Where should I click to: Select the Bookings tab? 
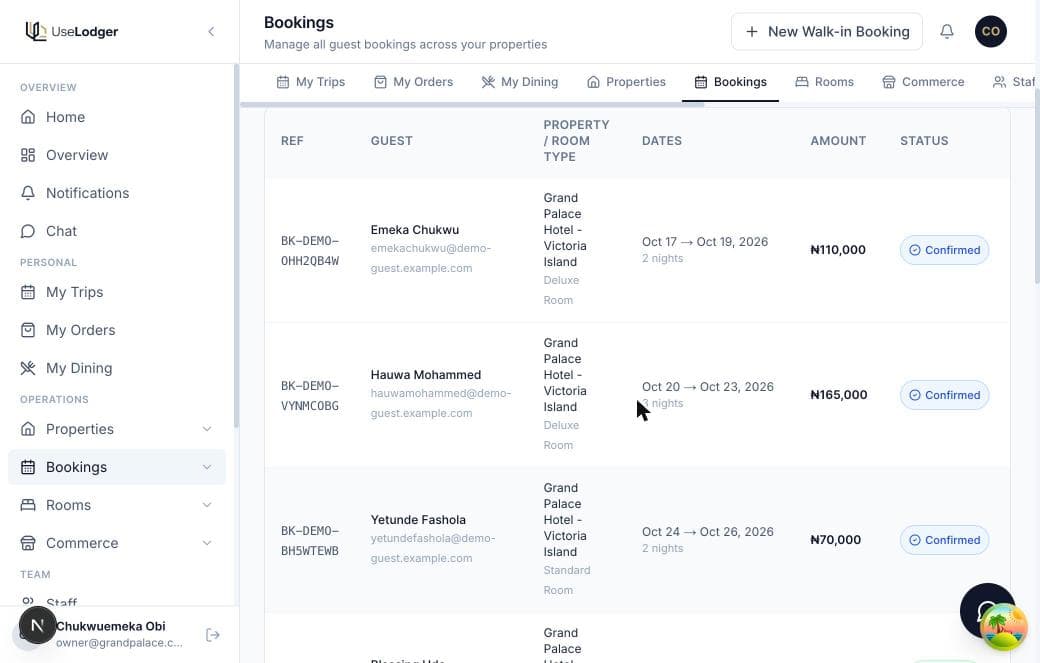click(730, 82)
